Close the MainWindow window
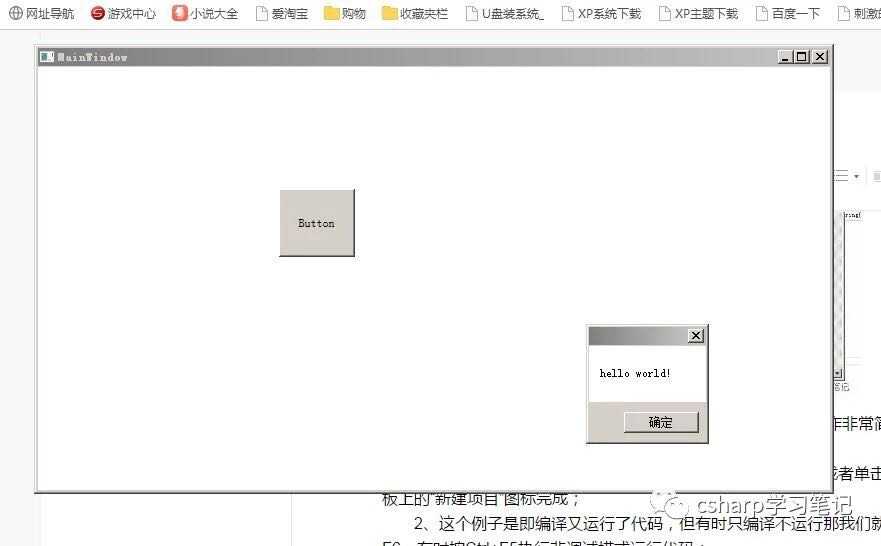The width and height of the screenshot is (881, 546). coord(820,57)
